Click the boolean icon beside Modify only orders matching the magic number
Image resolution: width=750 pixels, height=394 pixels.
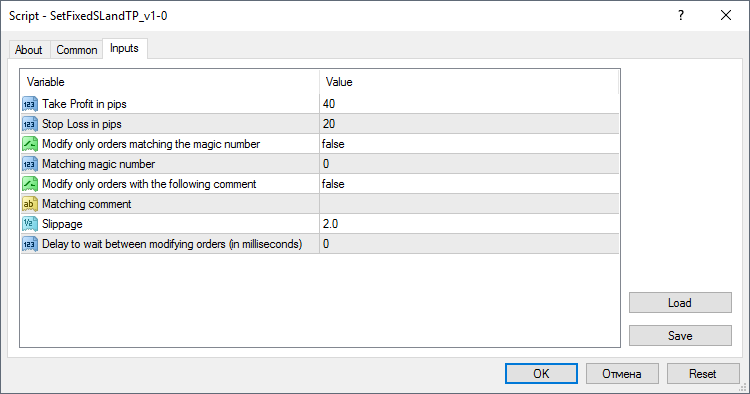point(30,144)
